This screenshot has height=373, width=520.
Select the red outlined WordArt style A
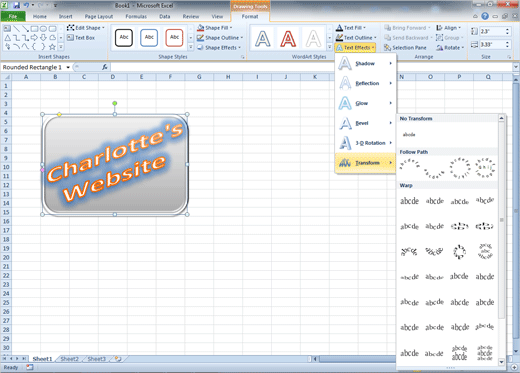pyautogui.click(x=288, y=39)
